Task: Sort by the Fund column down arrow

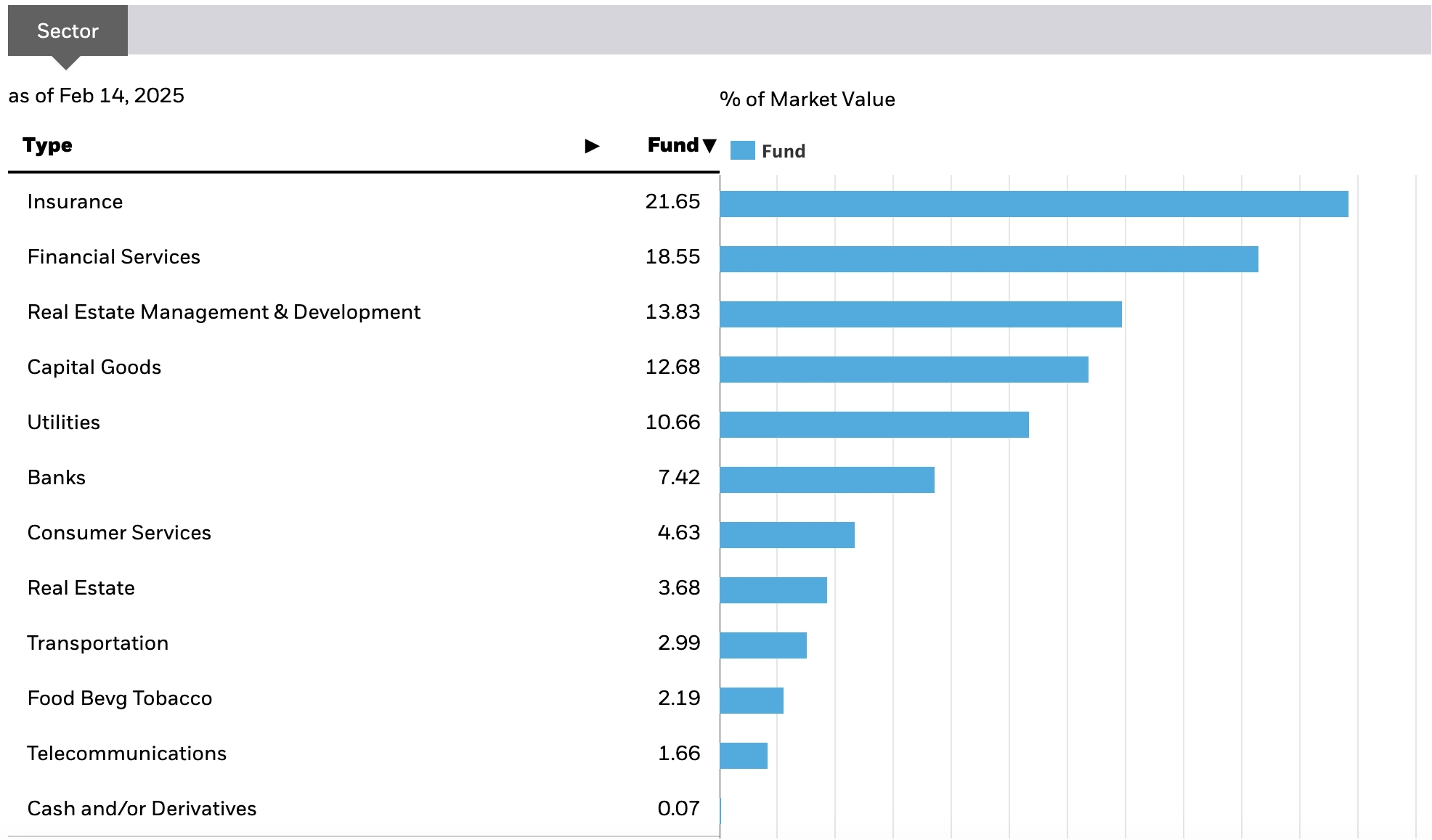Action: 709,145
